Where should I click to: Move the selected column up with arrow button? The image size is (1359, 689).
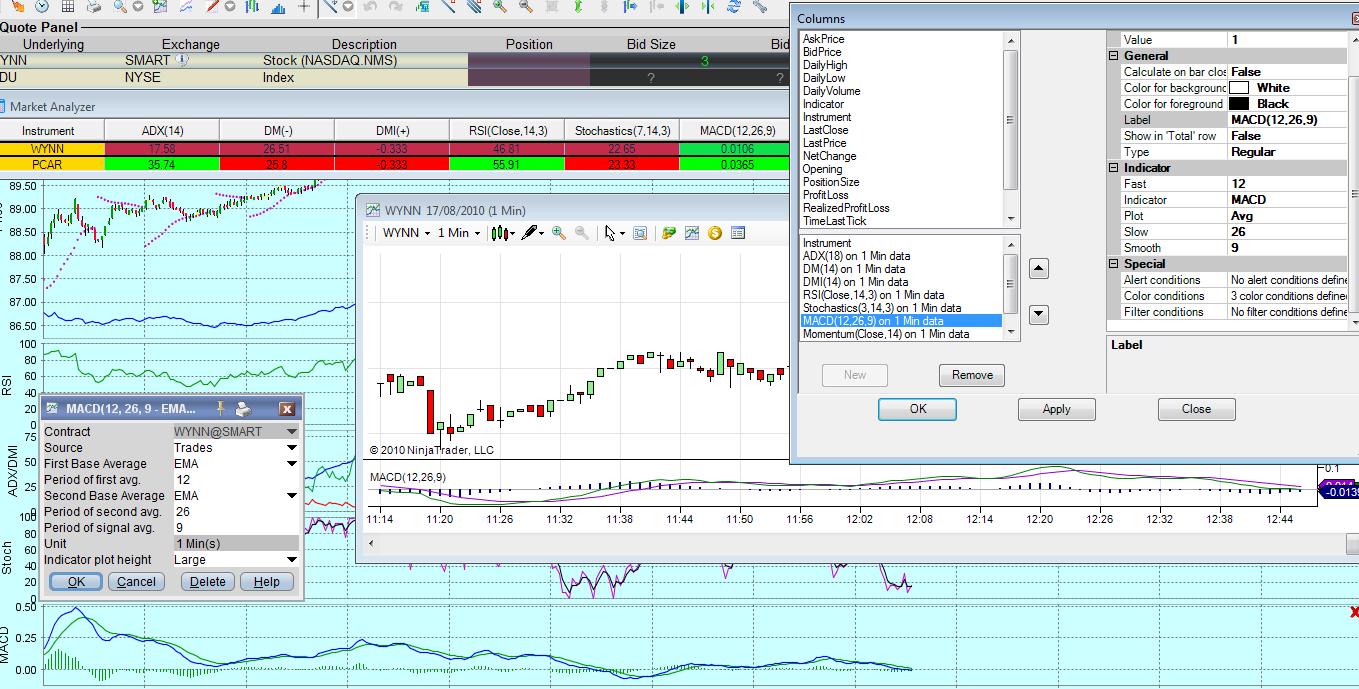click(1038, 268)
